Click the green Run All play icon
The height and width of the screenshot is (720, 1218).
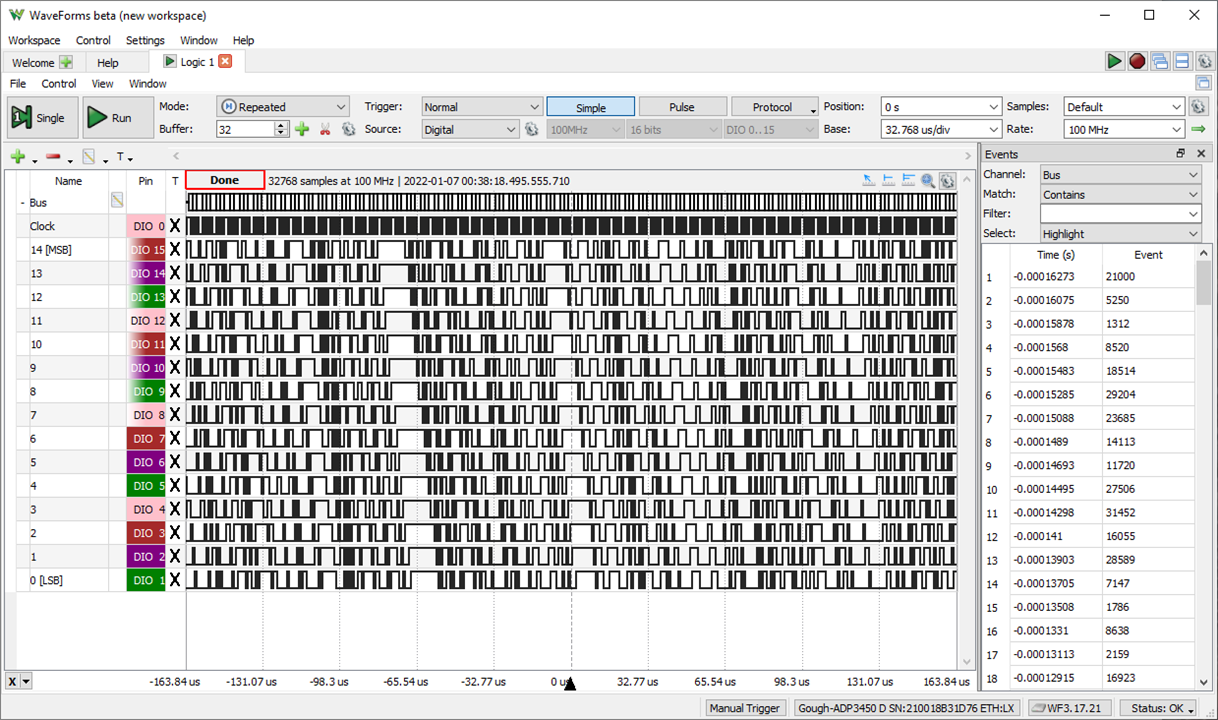coord(1114,62)
